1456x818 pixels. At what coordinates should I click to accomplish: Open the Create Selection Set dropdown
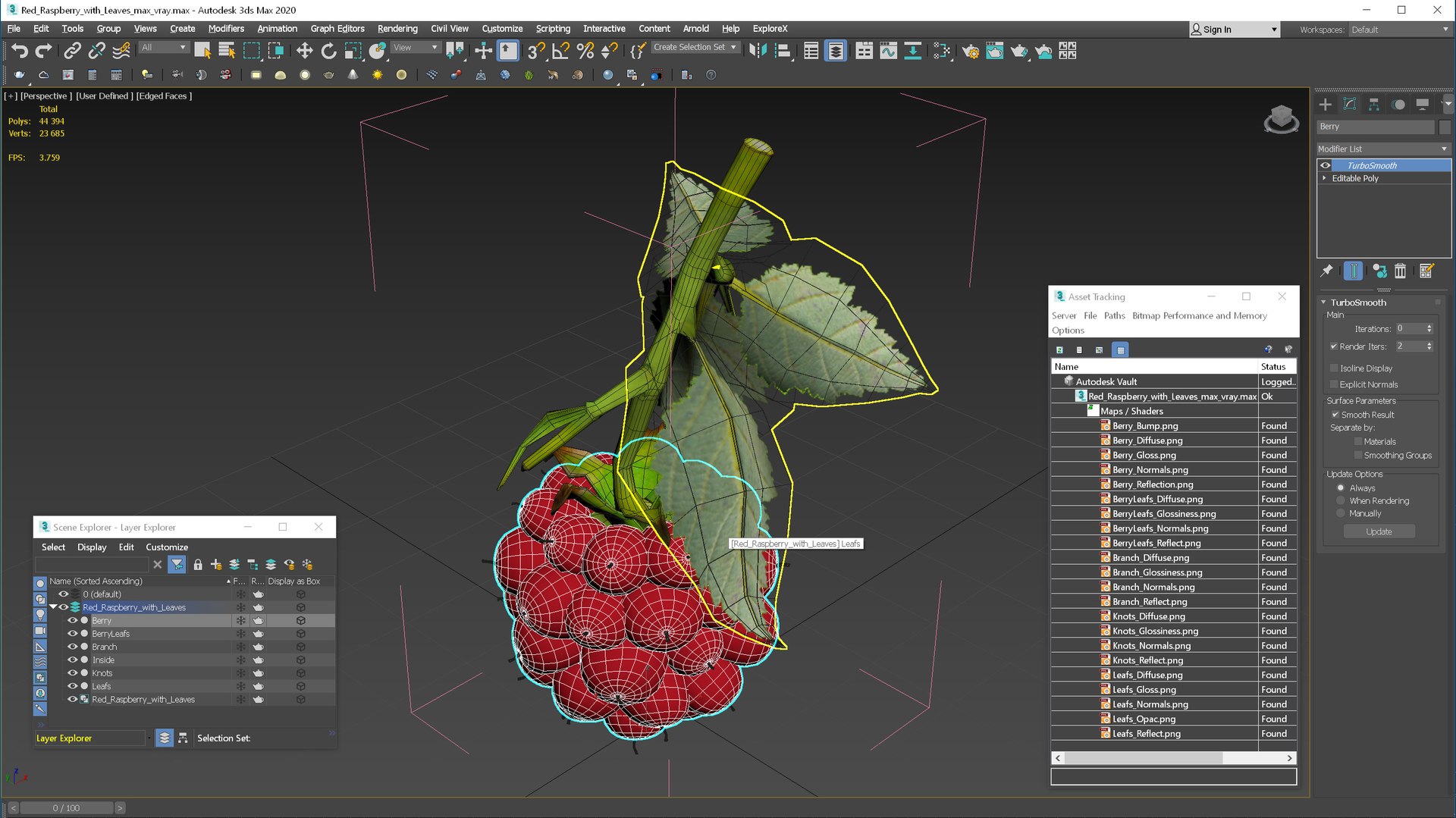[695, 47]
